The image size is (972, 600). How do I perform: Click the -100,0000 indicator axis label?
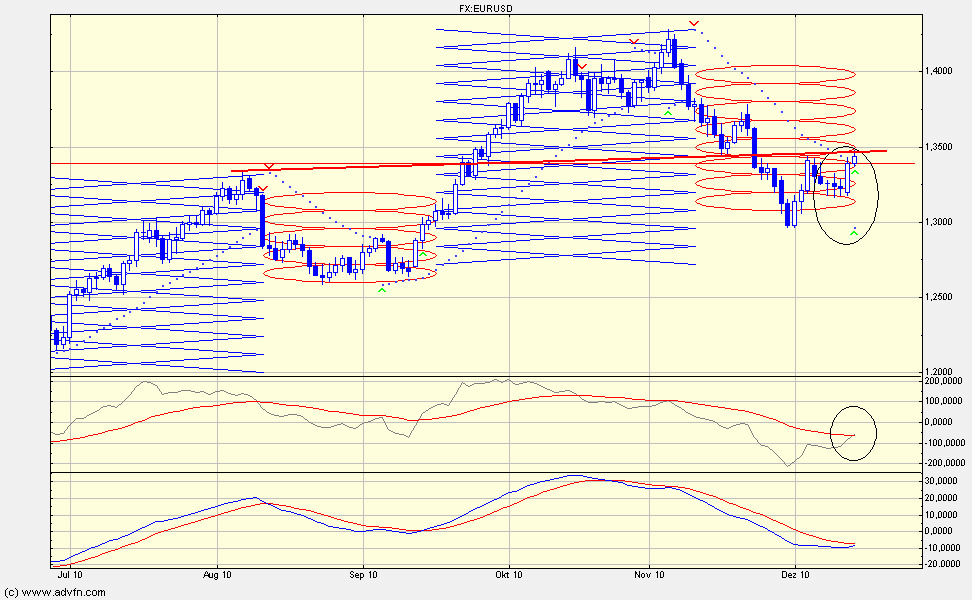pos(943,443)
